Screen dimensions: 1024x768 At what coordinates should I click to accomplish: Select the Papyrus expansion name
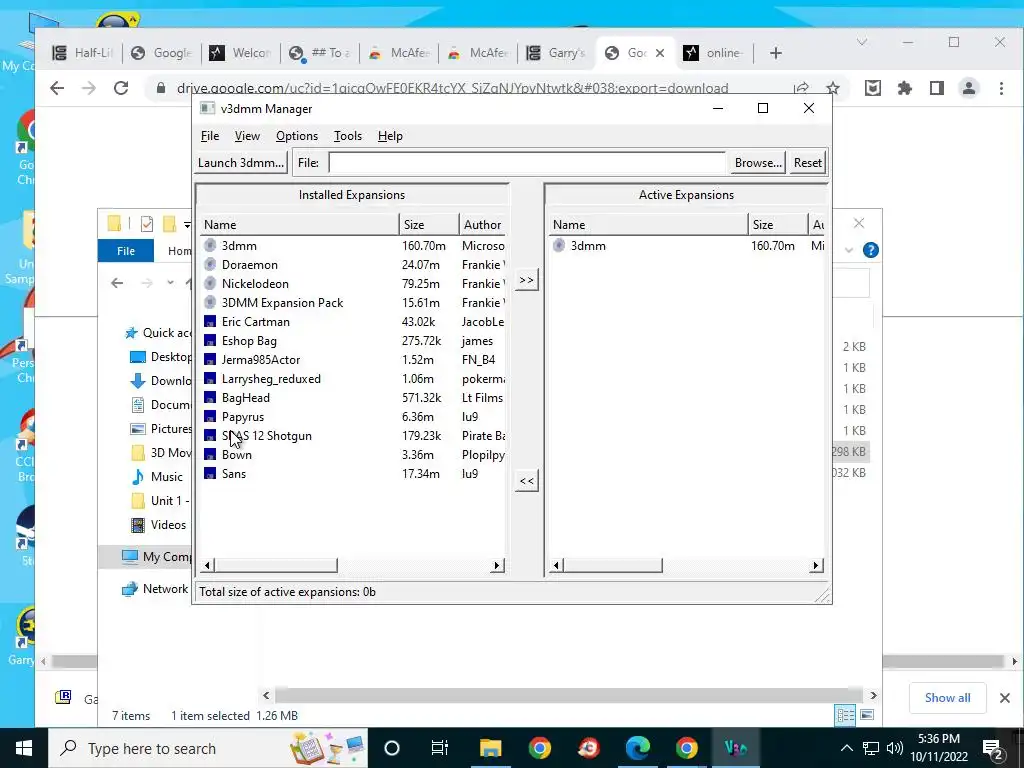pyautogui.click(x=242, y=417)
